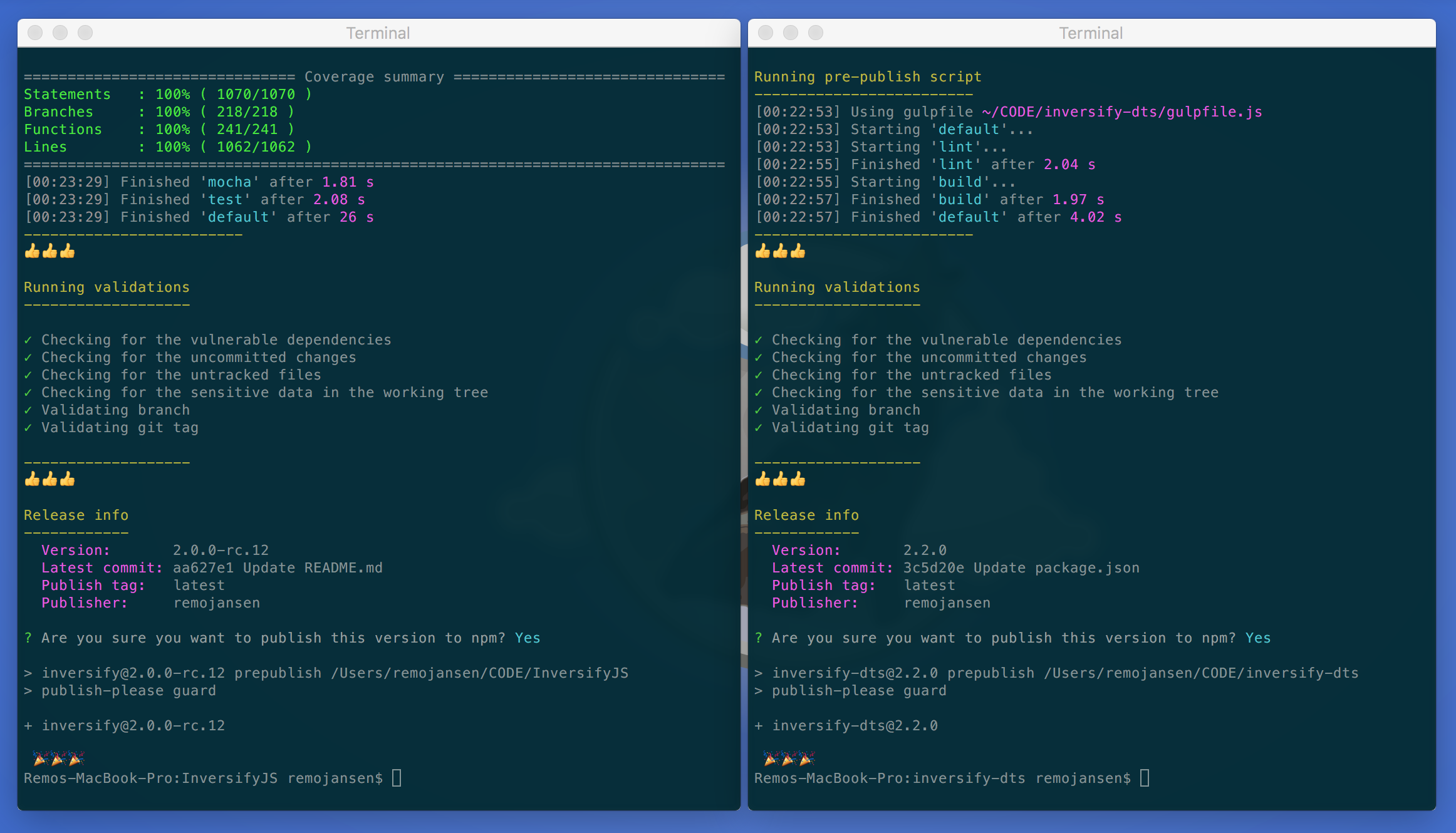Click the Starting 'lint'... line
The height and width of the screenshot is (833, 1456).
[881, 147]
